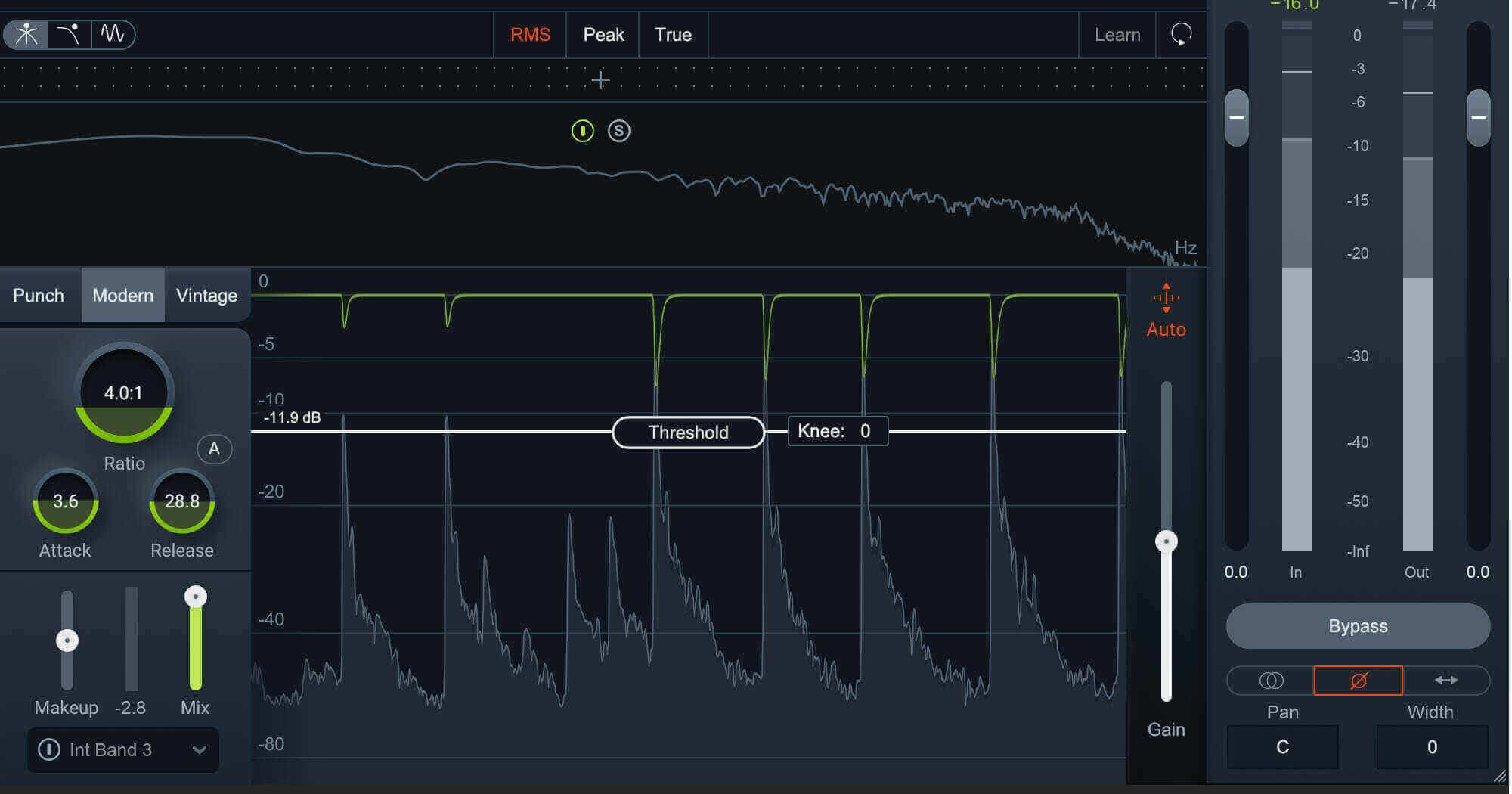Select the Vintage compressor mode
Screen dimensions: 1512x794
pyautogui.click(x=206, y=295)
